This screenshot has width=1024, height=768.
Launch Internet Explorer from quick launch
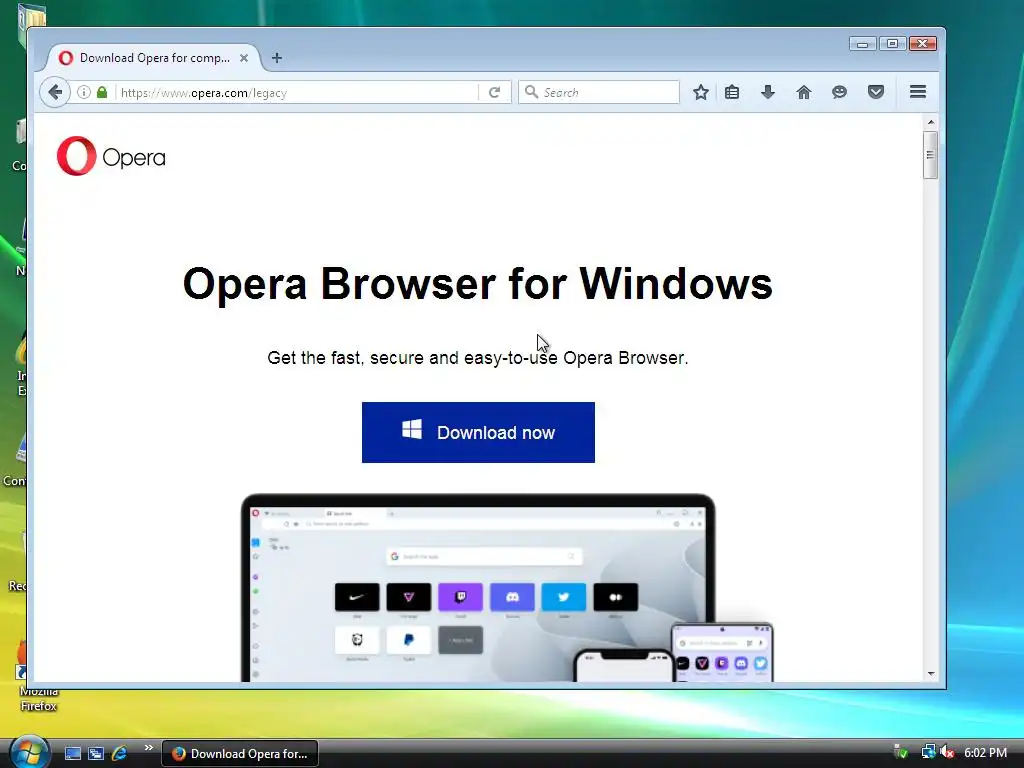point(120,754)
